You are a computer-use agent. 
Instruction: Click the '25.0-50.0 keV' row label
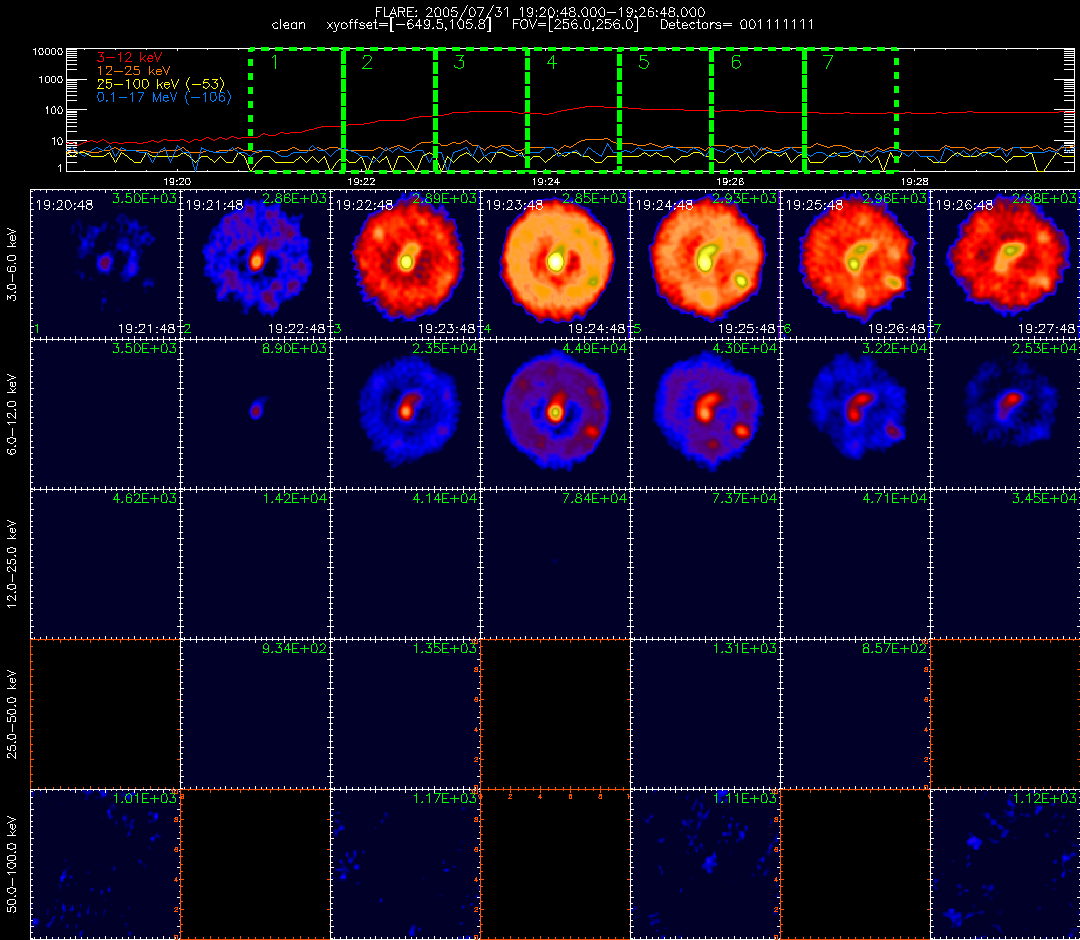click(x=12, y=715)
